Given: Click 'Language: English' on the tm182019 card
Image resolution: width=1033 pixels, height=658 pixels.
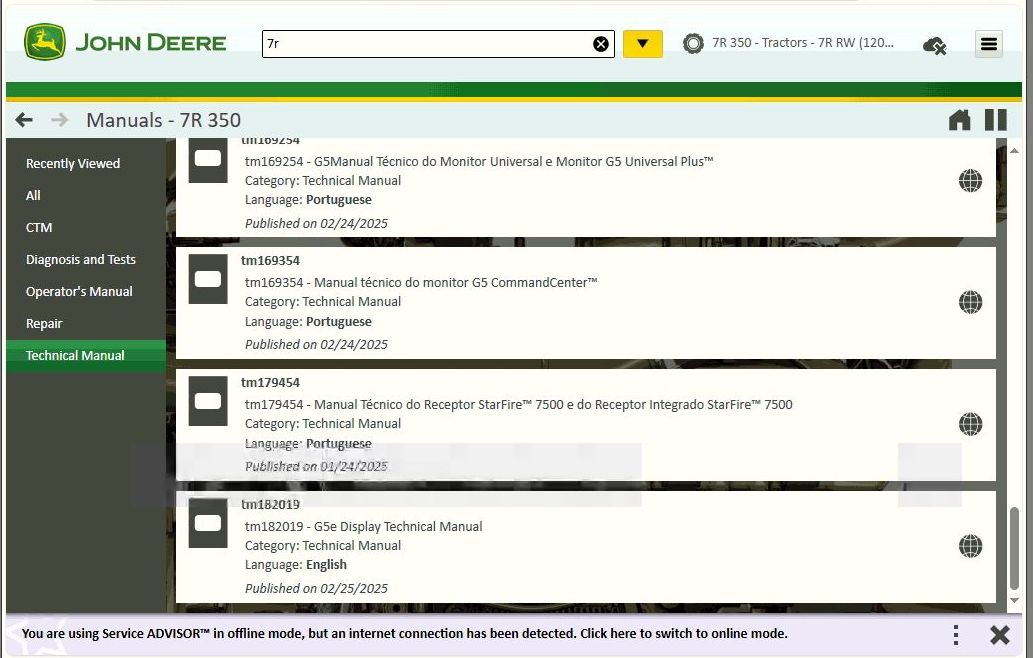Looking at the screenshot, I should (296, 564).
